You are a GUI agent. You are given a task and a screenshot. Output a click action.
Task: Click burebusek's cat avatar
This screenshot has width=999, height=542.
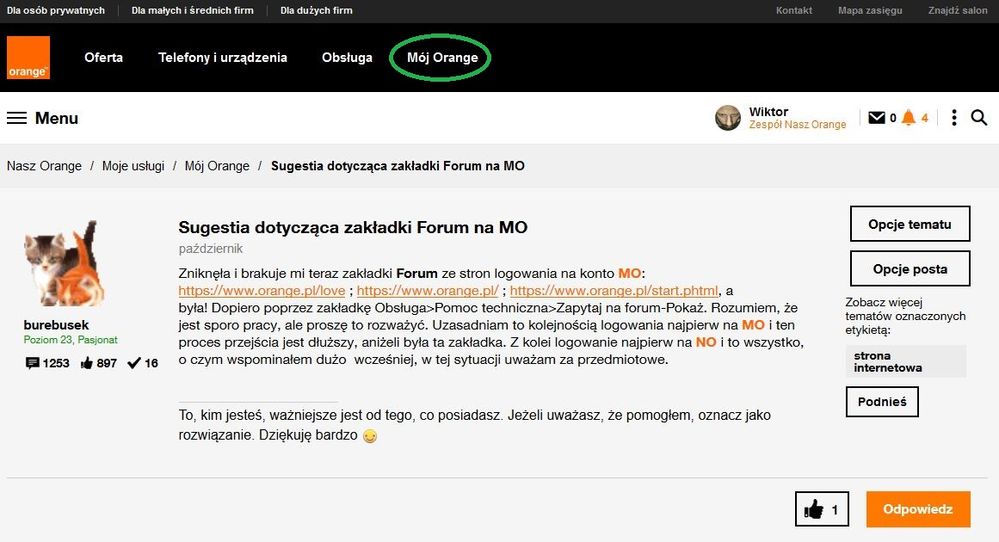pyautogui.click(x=64, y=263)
